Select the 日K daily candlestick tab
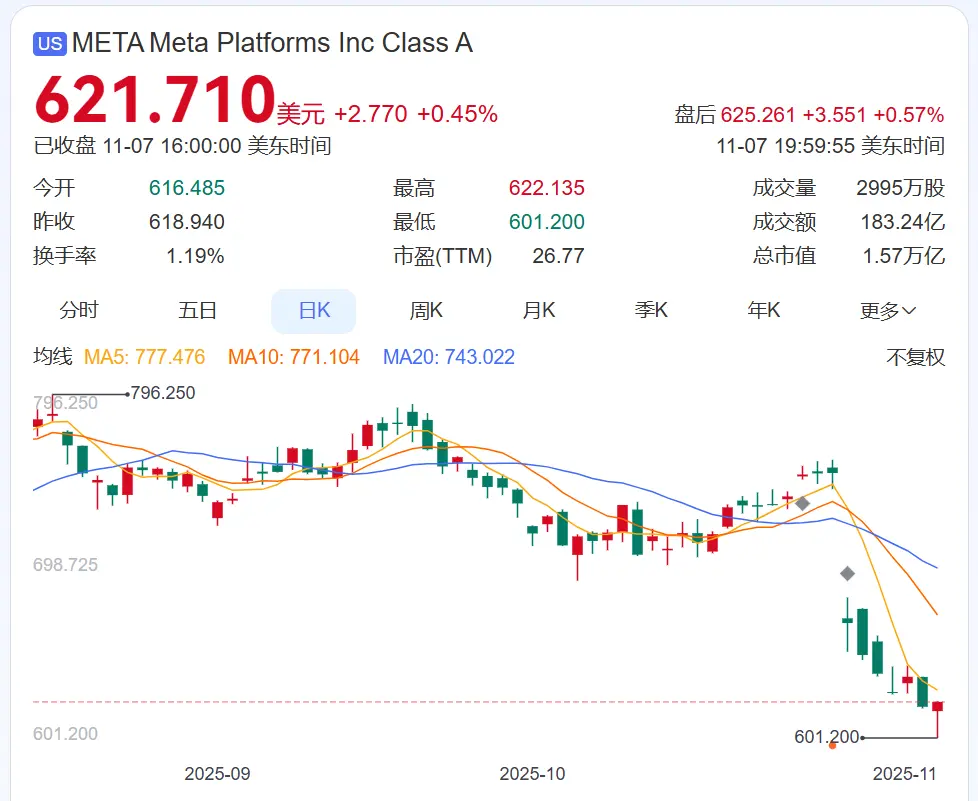Viewport: 978px width, 801px height. click(x=314, y=311)
